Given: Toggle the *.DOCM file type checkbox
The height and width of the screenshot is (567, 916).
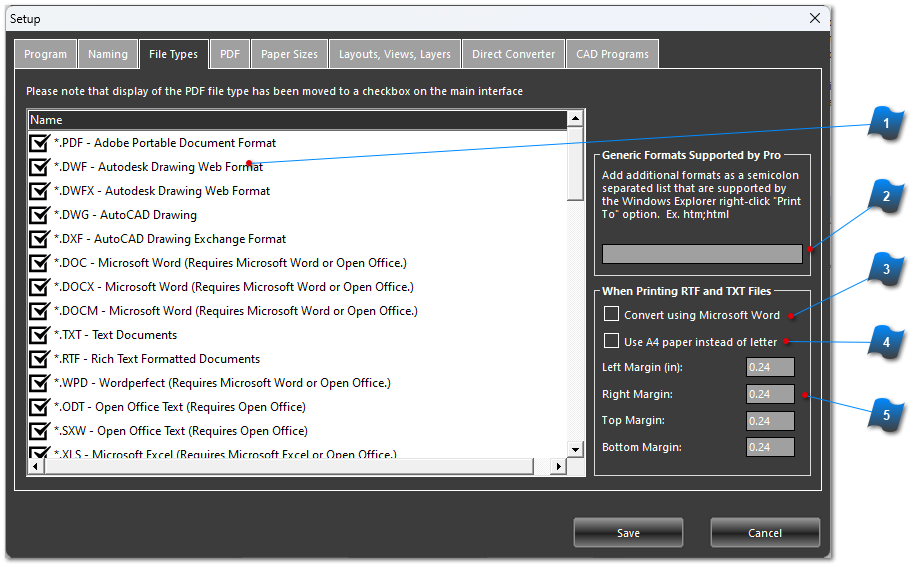Looking at the screenshot, I should pyautogui.click(x=39, y=311).
